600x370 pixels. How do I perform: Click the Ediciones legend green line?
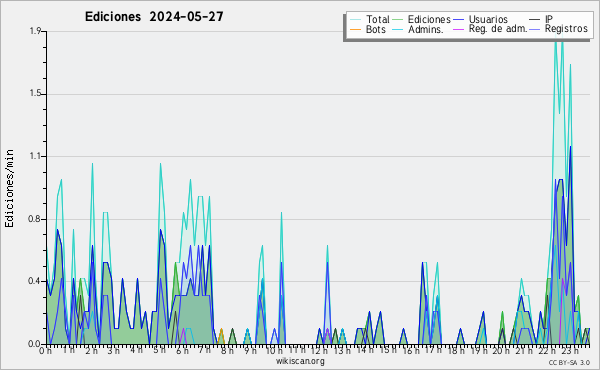pos(398,20)
